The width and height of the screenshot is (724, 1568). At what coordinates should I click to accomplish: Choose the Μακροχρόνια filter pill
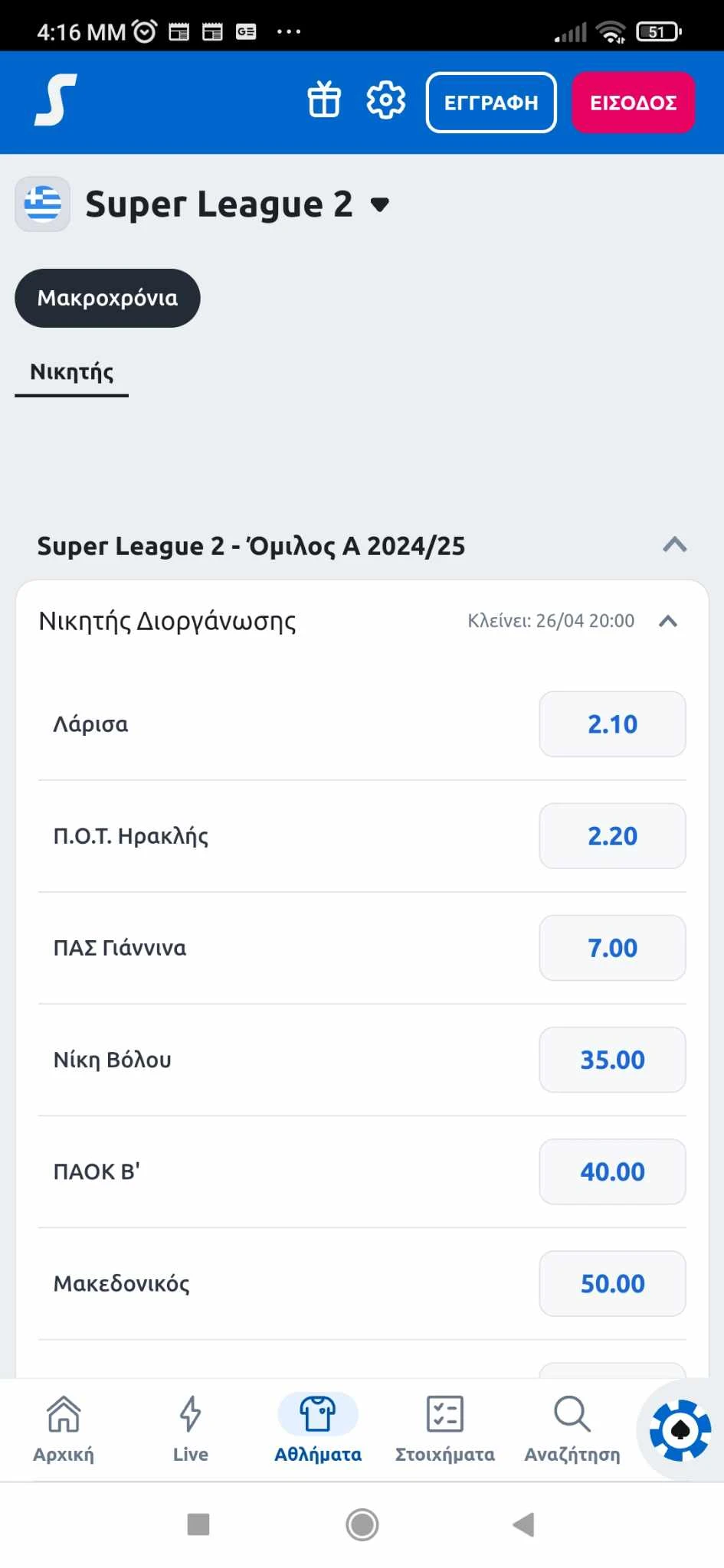[107, 298]
